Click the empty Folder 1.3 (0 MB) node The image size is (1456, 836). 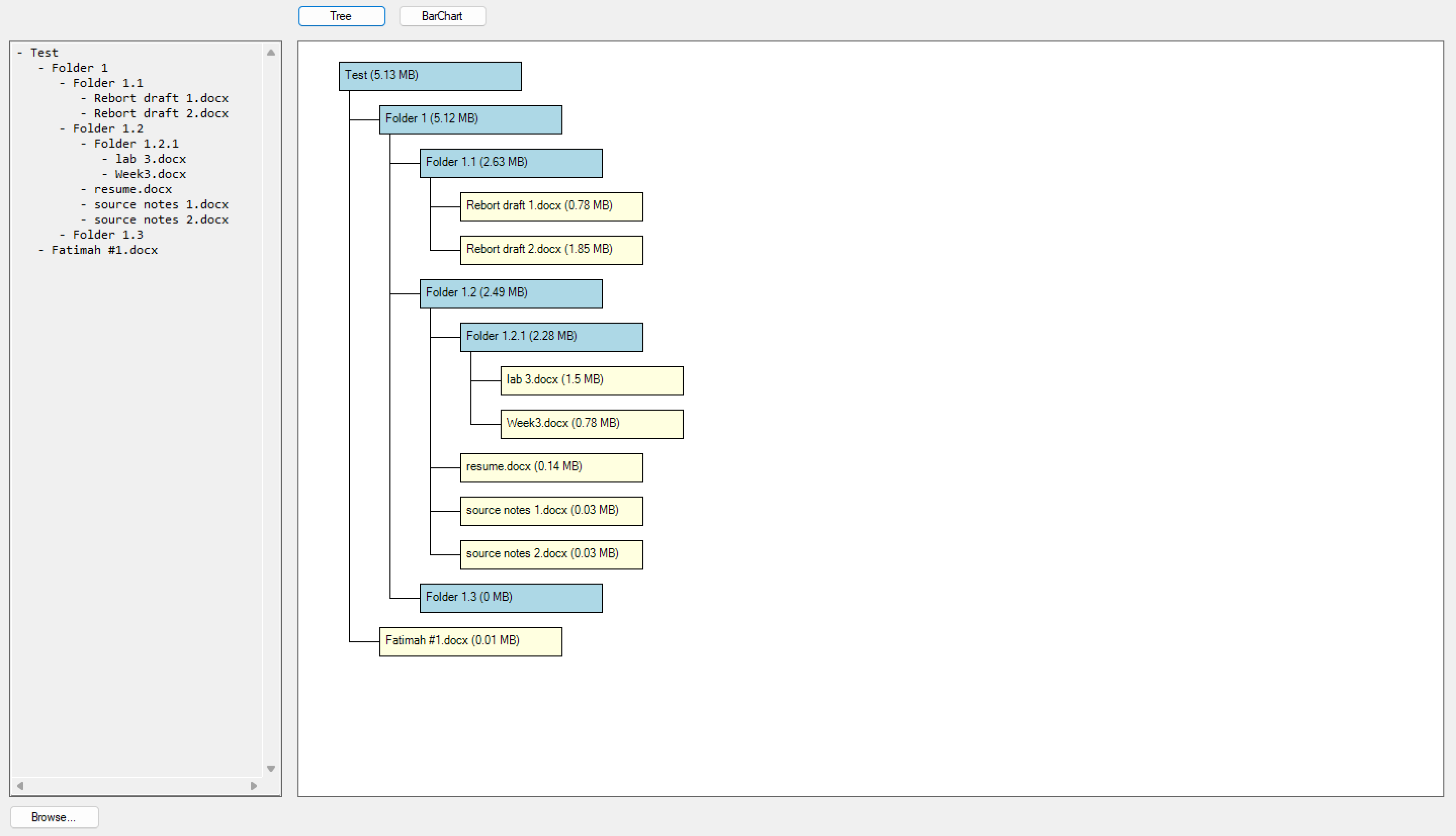(510, 598)
